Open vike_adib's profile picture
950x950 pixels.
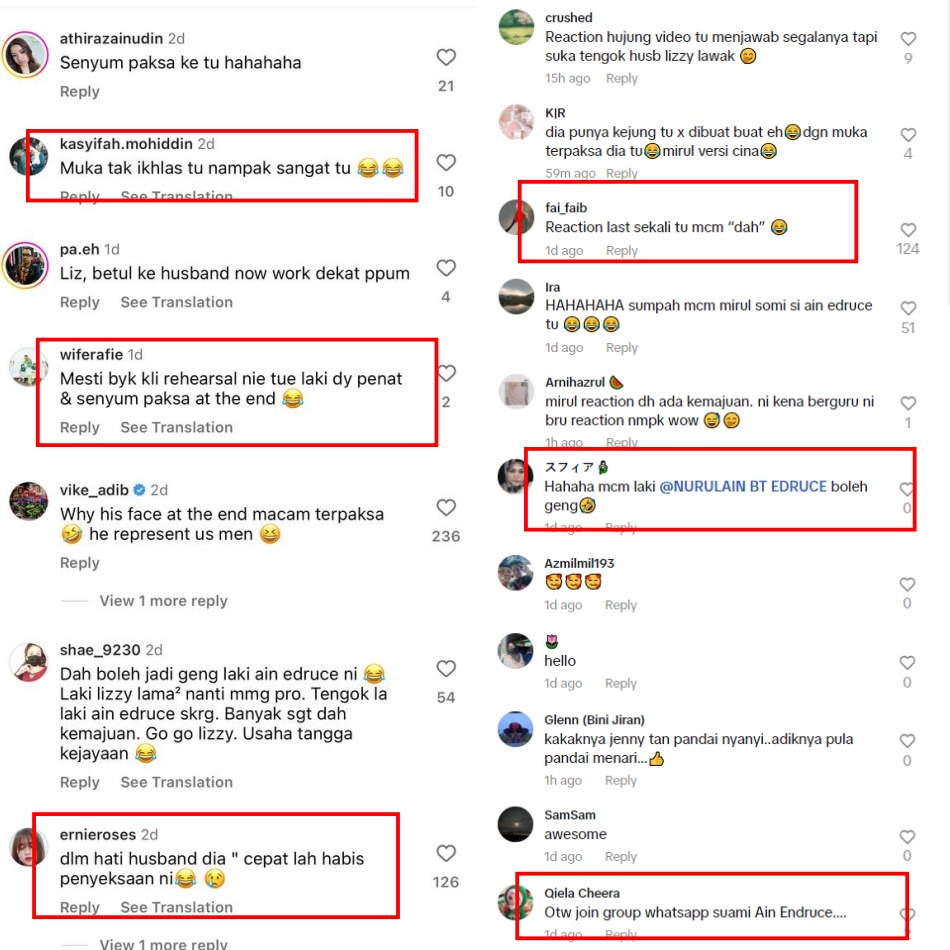click(x=28, y=501)
